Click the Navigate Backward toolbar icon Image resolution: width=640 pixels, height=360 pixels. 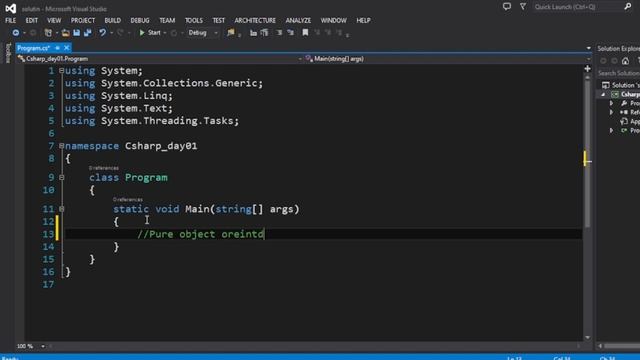[16, 33]
